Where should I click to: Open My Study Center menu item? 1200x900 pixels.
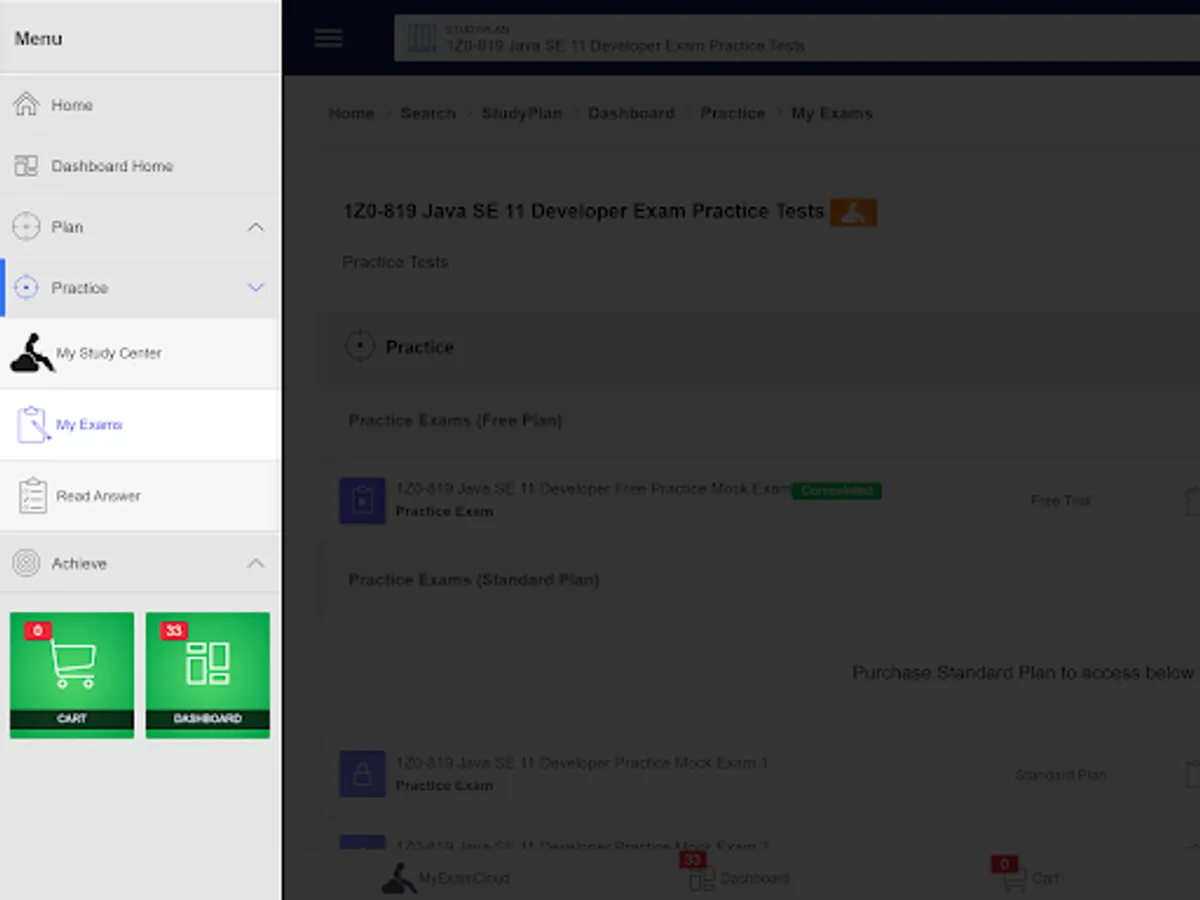coord(140,353)
